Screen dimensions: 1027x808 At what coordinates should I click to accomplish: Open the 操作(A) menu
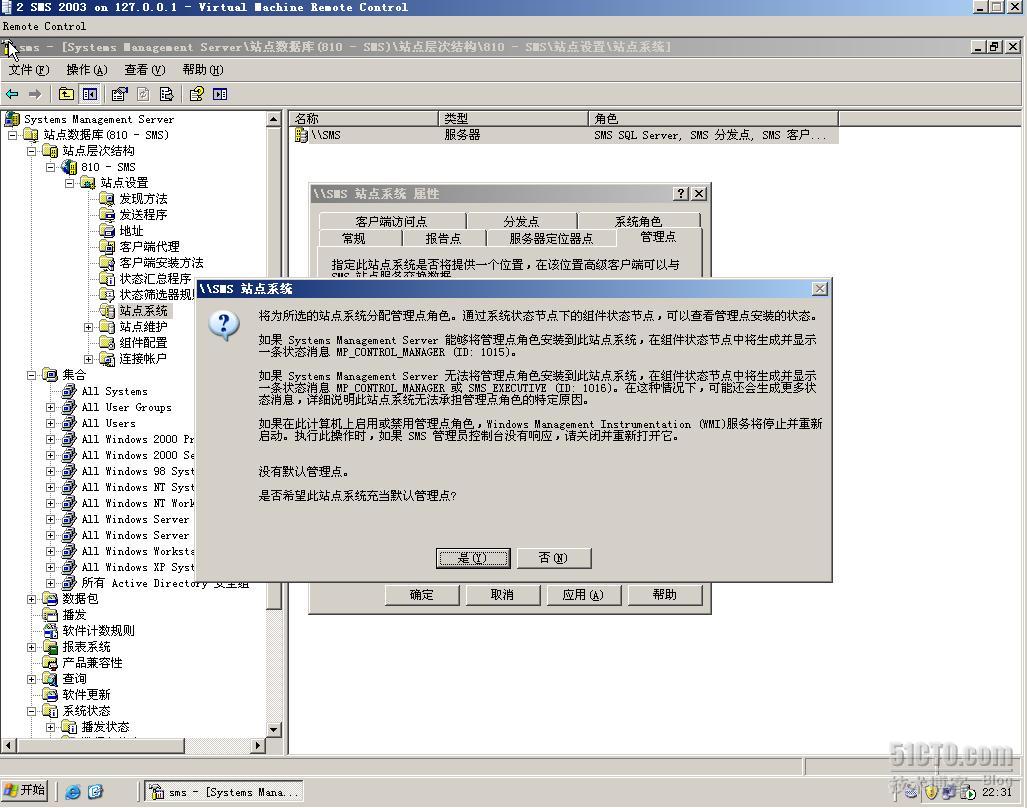click(86, 70)
